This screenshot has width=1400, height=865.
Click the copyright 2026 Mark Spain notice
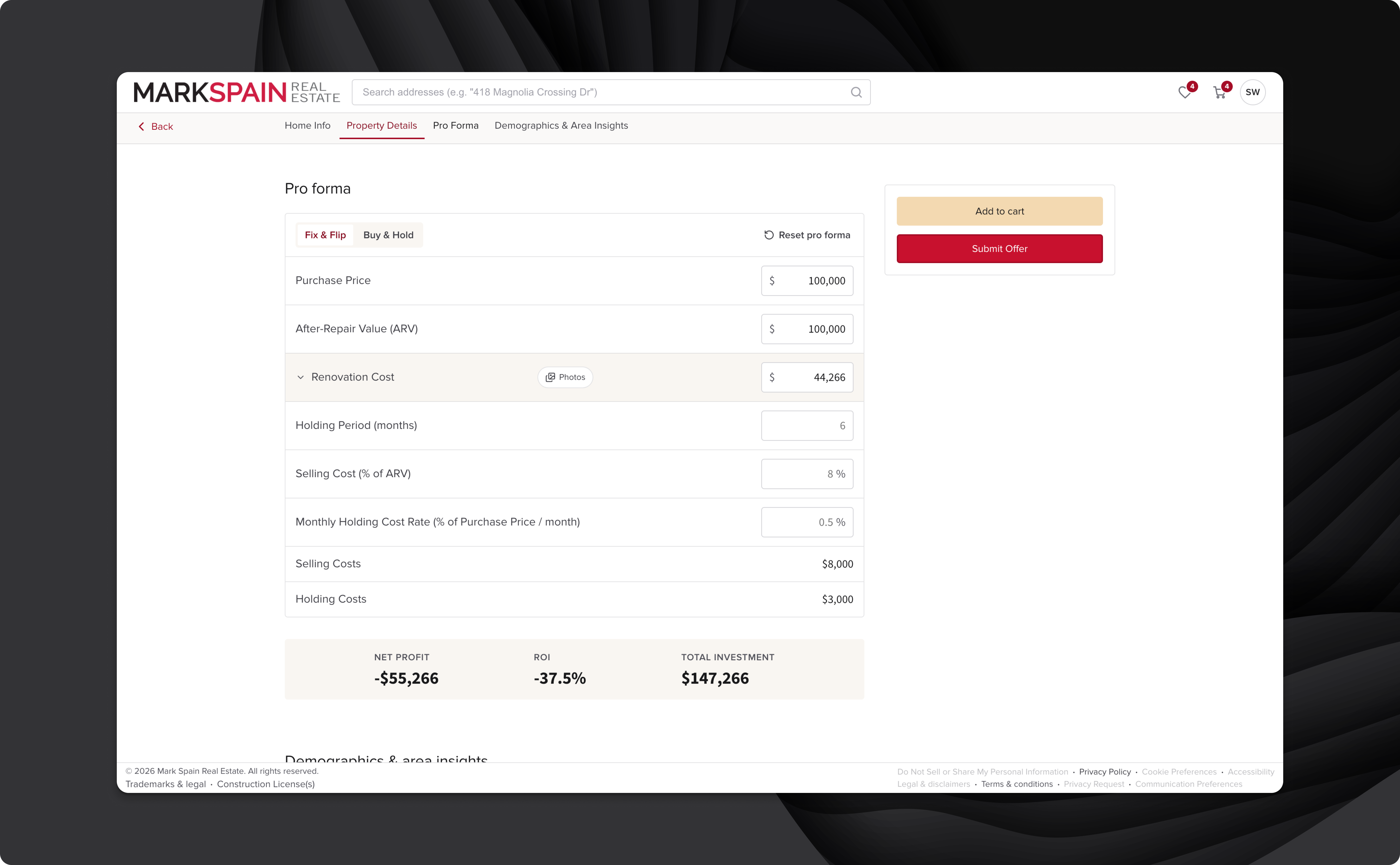222,771
